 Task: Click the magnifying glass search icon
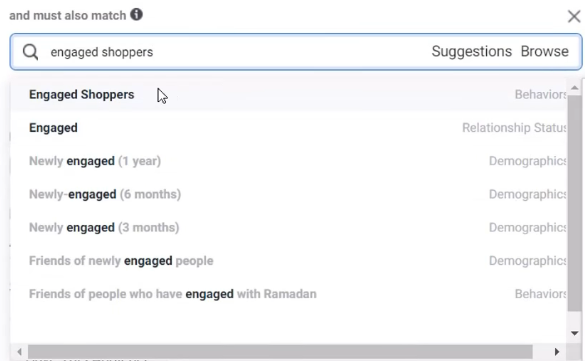(30, 52)
